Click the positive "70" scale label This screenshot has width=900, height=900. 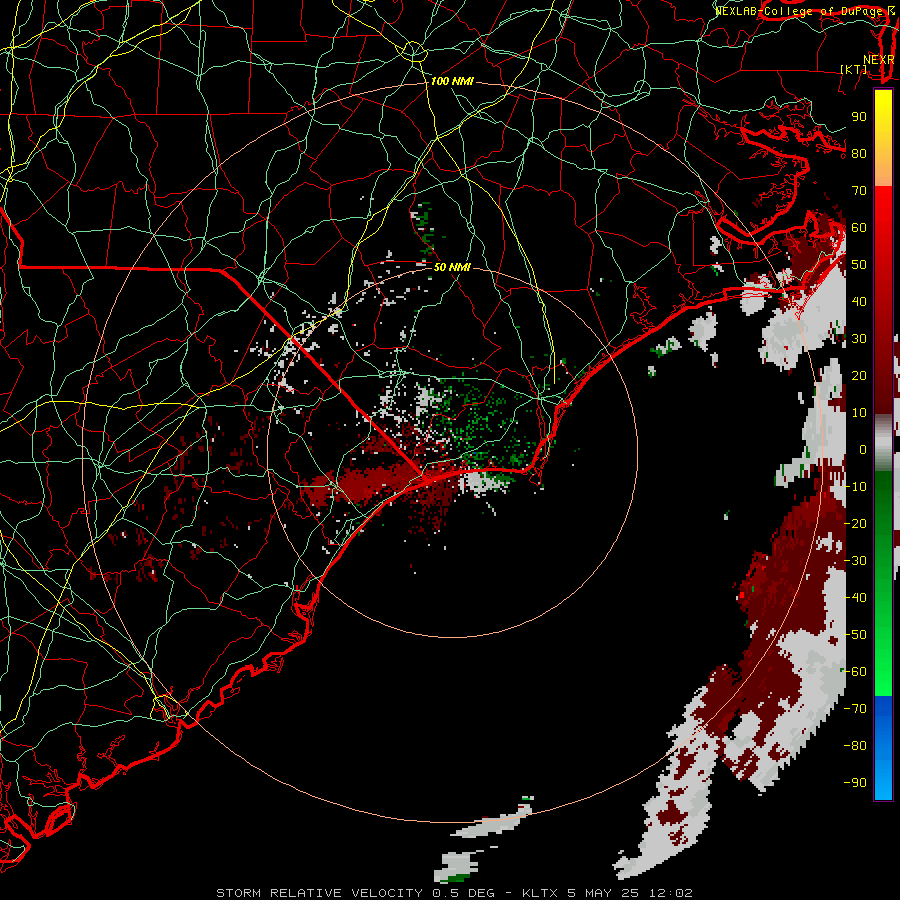pos(859,191)
